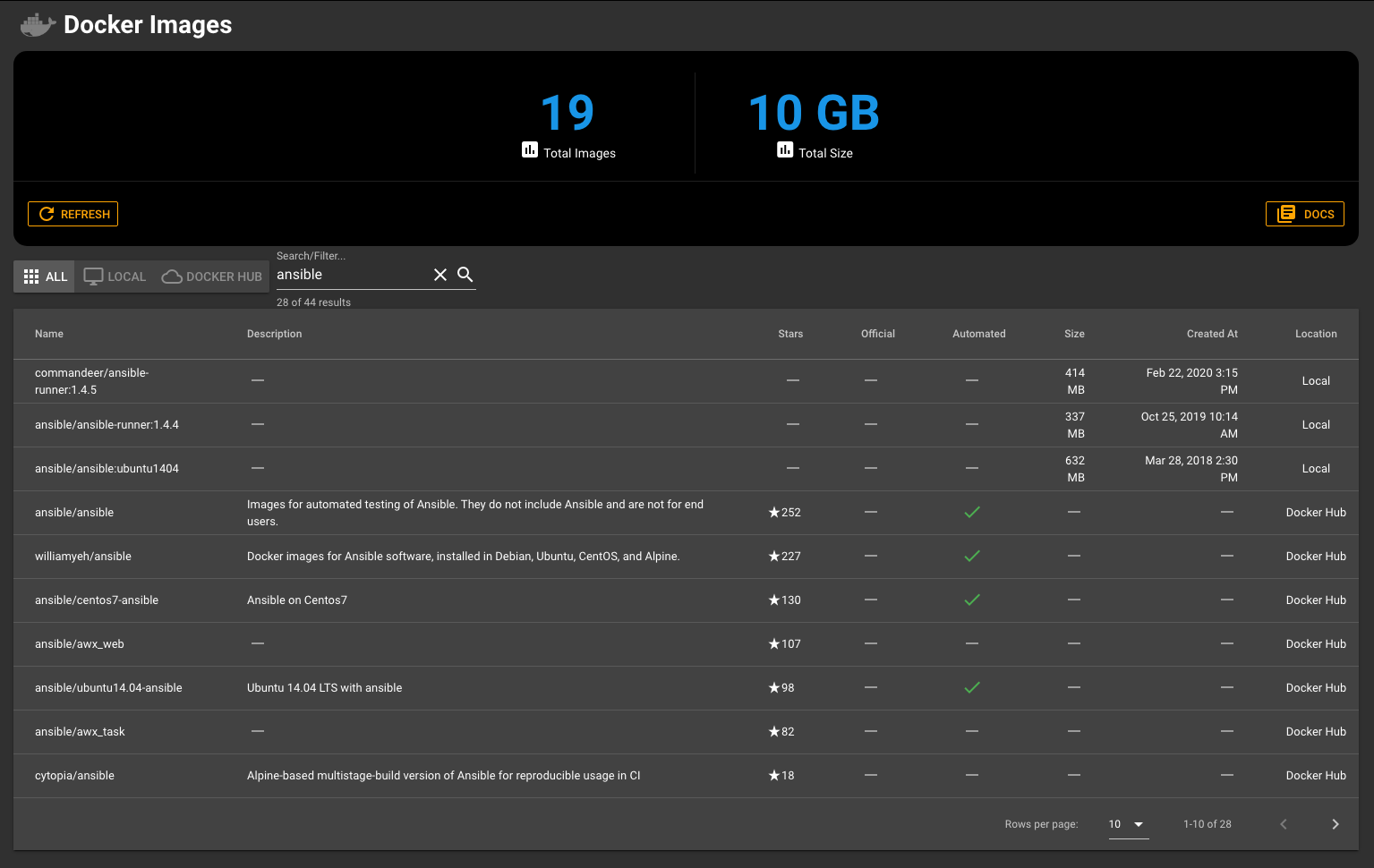This screenshot has width=1374, height=868.
Task: Sort by the Official column header
Action: (x=878, y=334)
